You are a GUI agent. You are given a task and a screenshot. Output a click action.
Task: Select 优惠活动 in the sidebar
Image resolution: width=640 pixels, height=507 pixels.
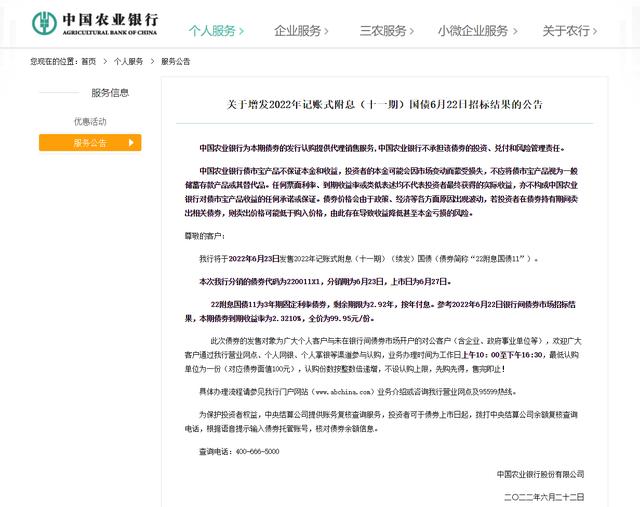90,122
